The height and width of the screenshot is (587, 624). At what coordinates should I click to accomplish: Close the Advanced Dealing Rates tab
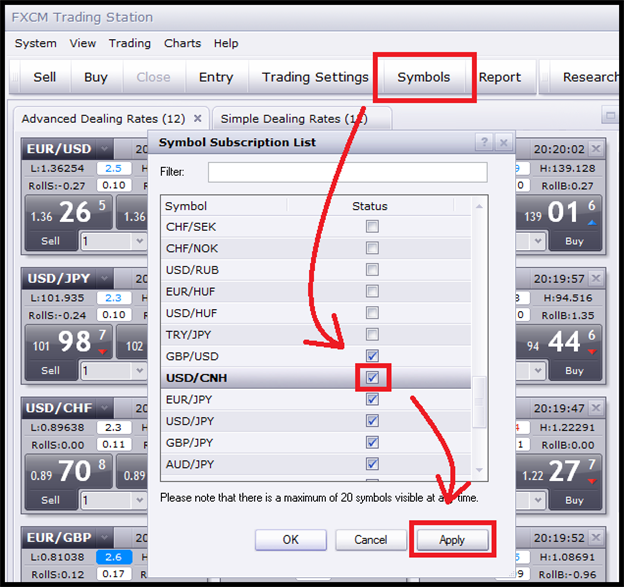click(197, 119)
